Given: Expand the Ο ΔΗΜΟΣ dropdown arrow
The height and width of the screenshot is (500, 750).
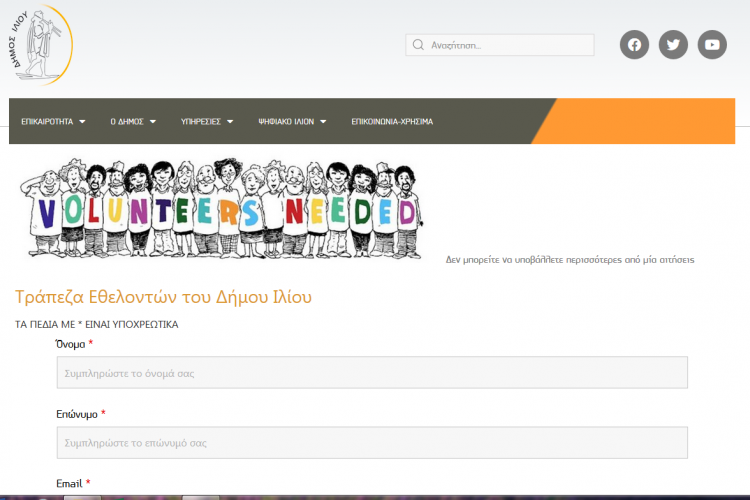Looking at the screenshot, I should pyautogui.click(x=154, y=122).
